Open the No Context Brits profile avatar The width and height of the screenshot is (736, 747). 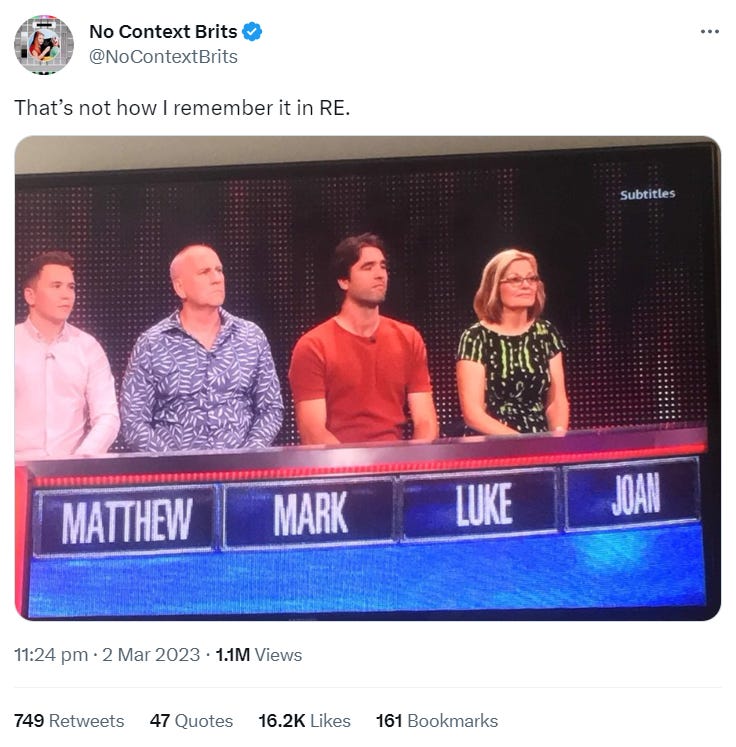tap(44, 44)
